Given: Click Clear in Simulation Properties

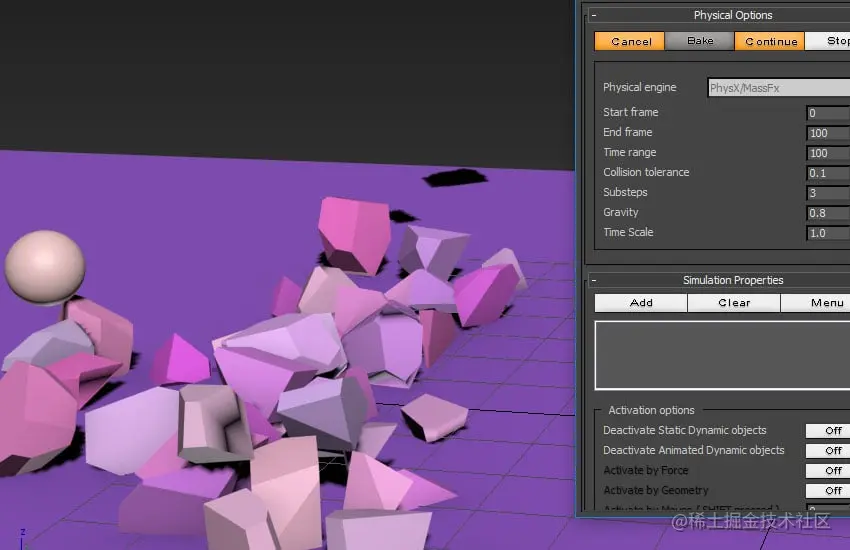Looking at the screenshot, I should (734, 303).
